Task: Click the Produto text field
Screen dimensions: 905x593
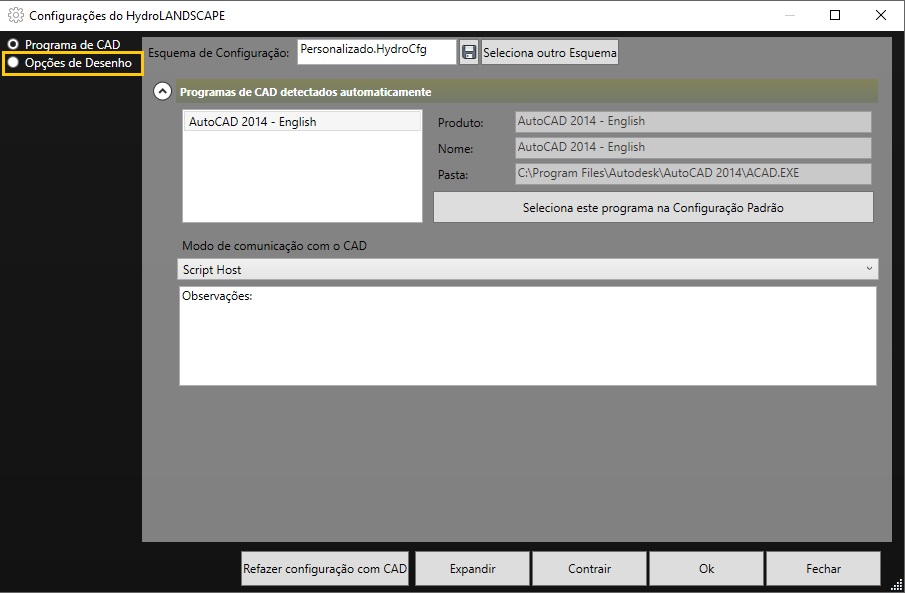Action: tap(693, 122)
